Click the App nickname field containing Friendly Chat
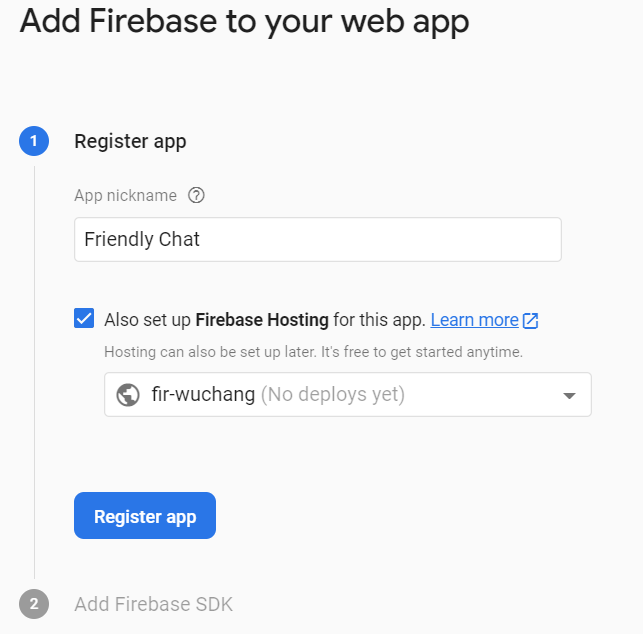Image resolution: width=643 pixels, height=634 pixels. coord(317,240)
